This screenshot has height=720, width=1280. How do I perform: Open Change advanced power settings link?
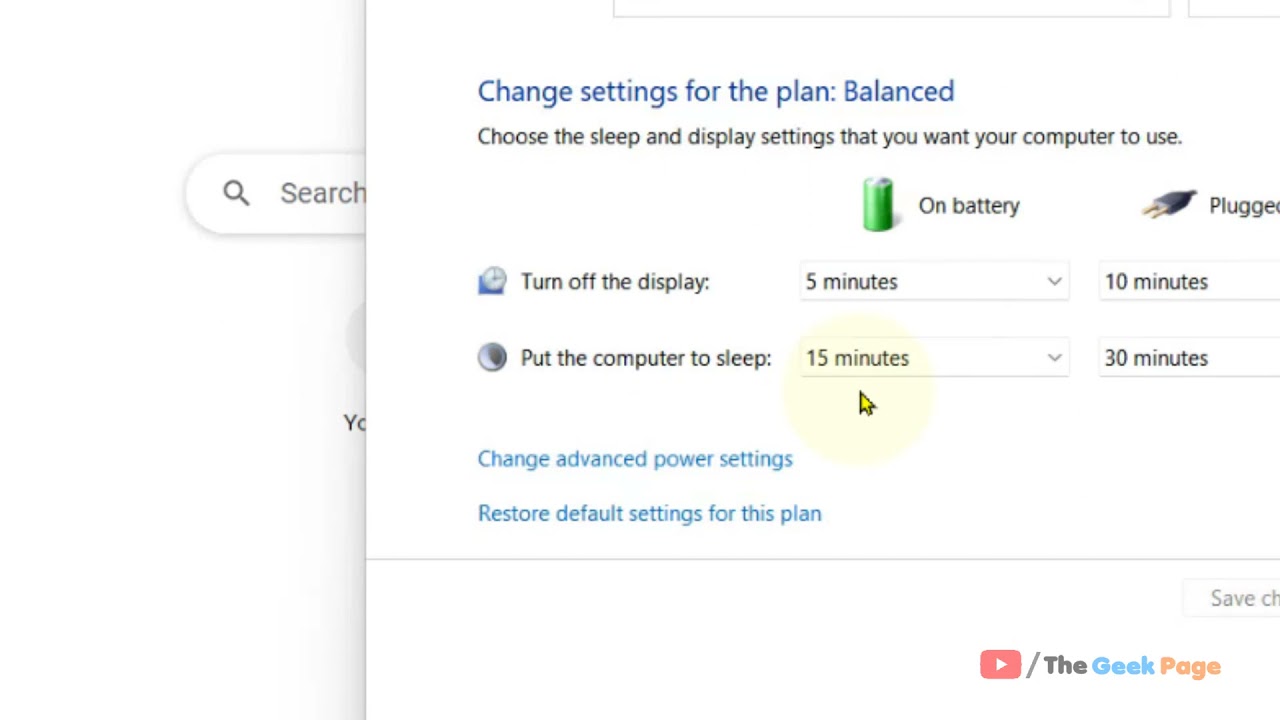pos(635,459)
